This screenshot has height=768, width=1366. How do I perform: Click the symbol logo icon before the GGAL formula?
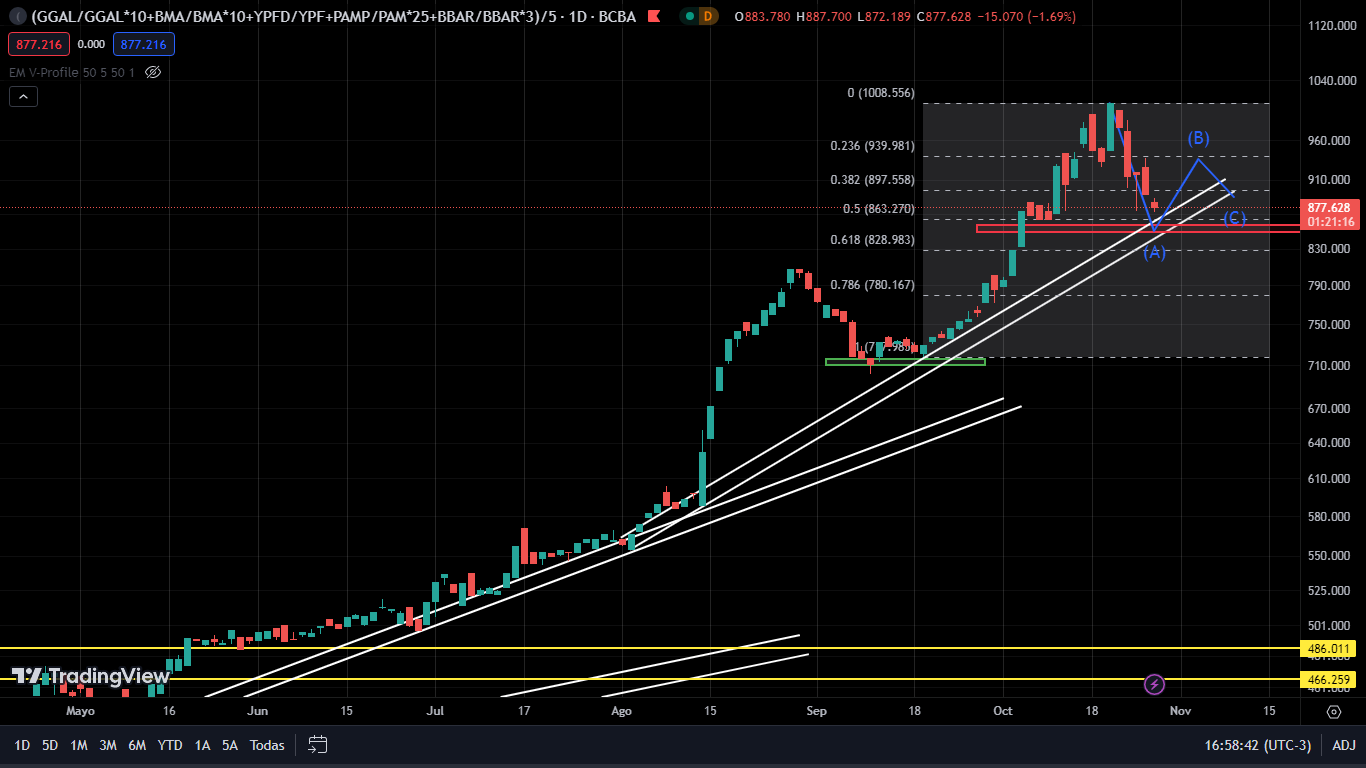pyautogui.click(x=15, y=16)
